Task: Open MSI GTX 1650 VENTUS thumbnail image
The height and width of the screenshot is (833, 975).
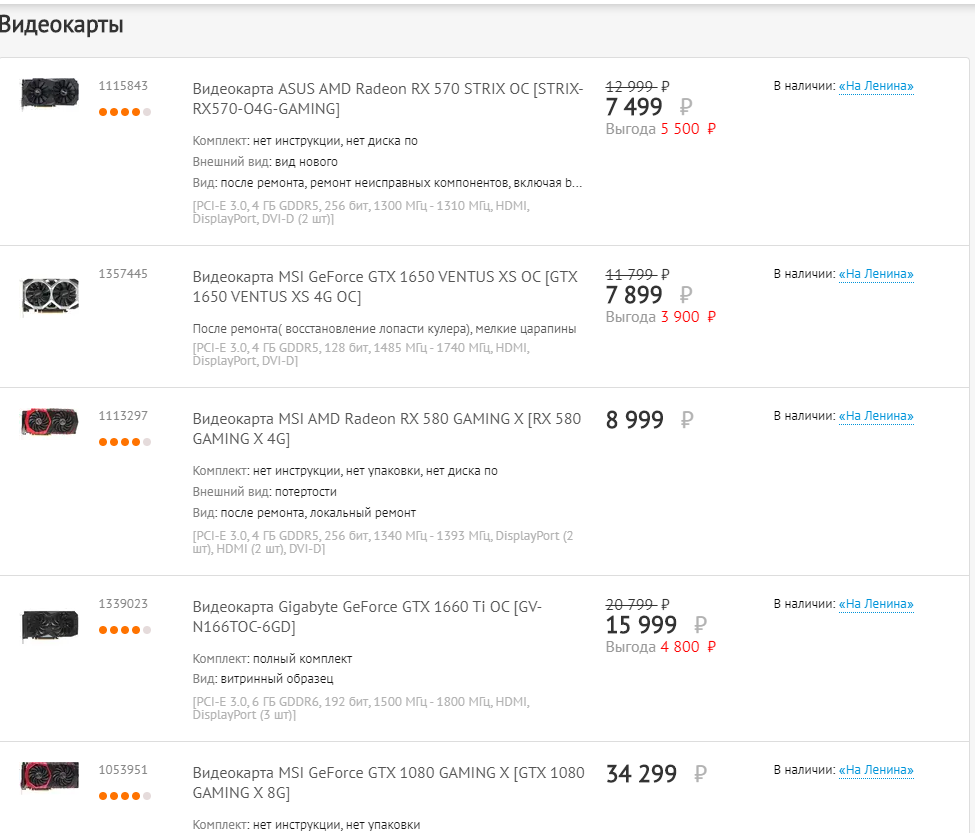Action: (50, 296)
